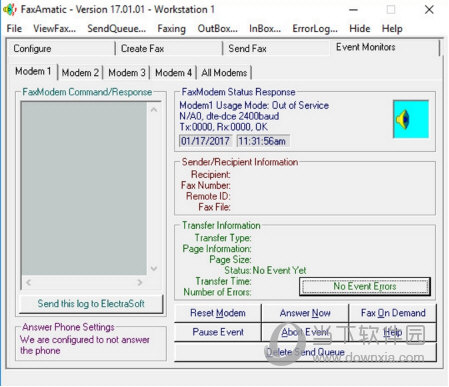This screenshot has width=449, height=387.
Task: Select the Modem 2 tab
Action: (80, 73)
